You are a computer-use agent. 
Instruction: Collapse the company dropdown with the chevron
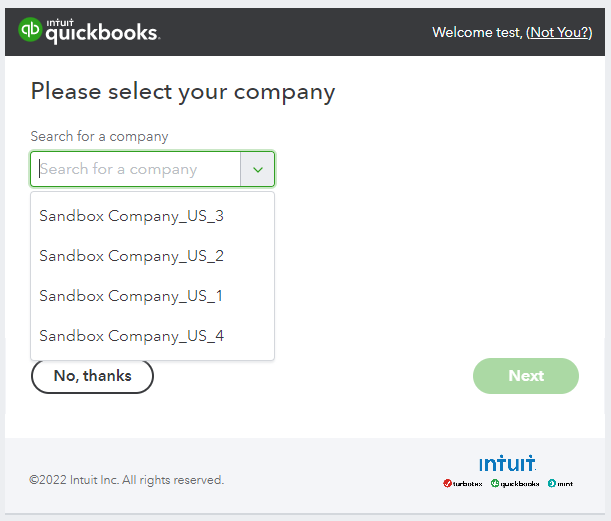(x=258, y=170)
